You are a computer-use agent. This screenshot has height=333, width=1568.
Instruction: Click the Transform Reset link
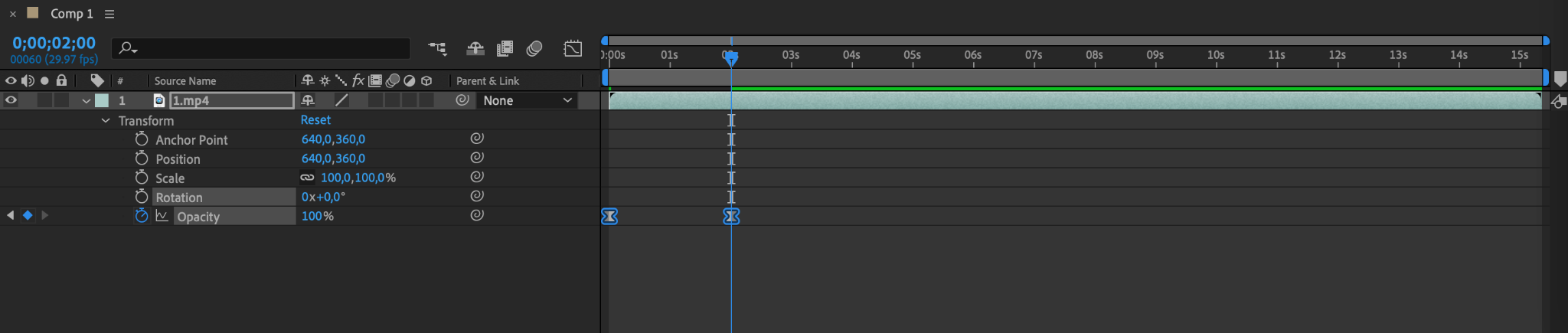(x=315, y=120)
